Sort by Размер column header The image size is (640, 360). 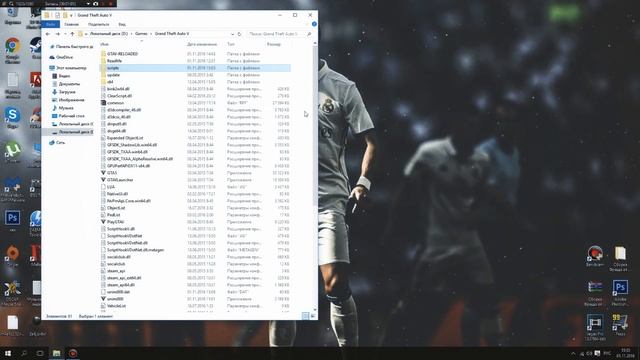tap(274, 44)
